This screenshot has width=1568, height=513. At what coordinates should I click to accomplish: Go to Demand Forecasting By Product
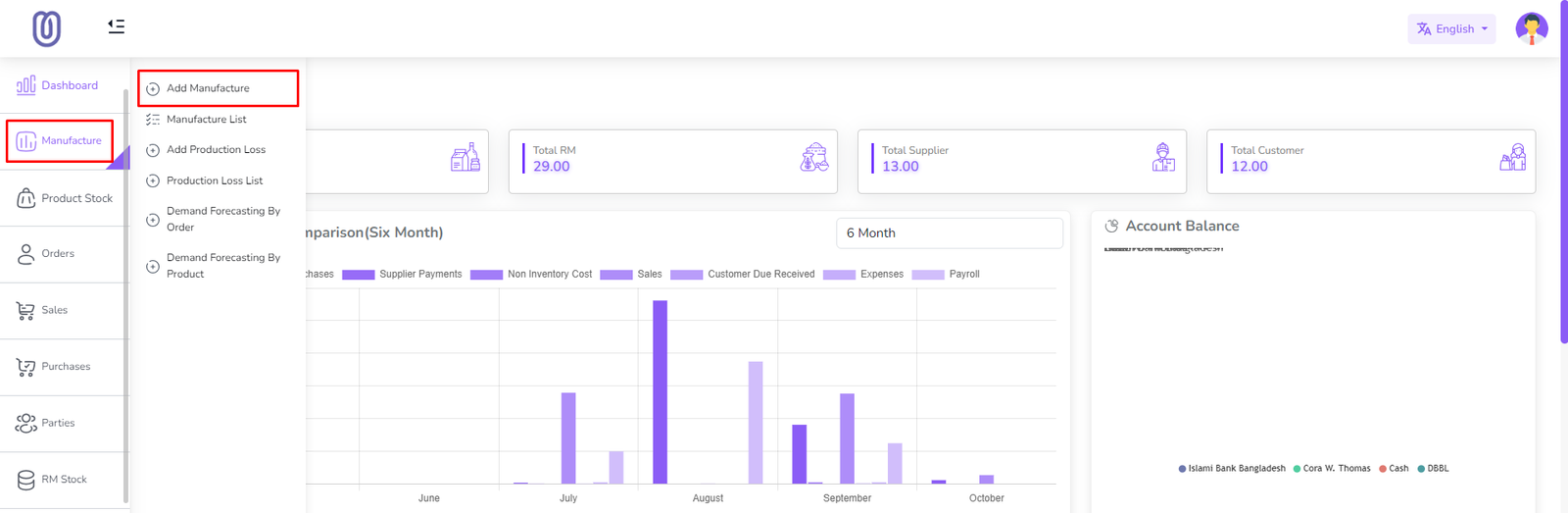(x=222, y=266)
